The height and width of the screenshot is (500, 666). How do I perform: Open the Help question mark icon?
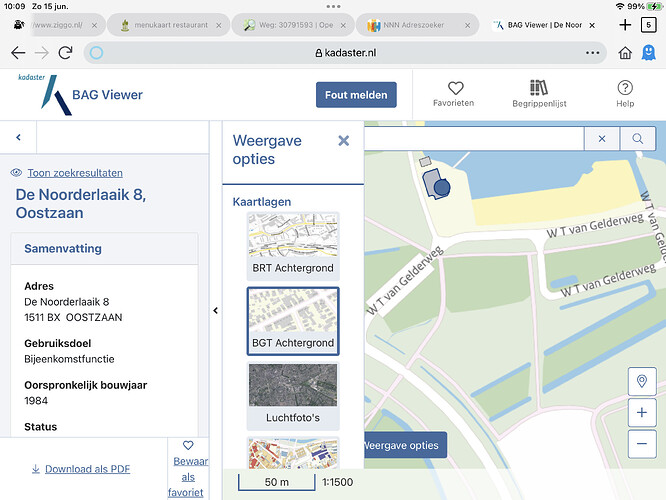coord(625,94)
